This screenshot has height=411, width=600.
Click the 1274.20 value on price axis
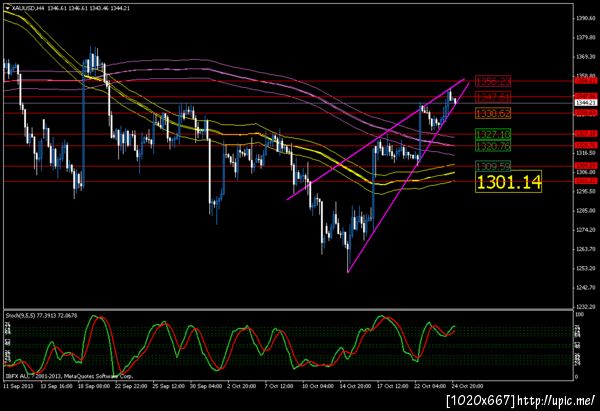pyautogui.click(x=586, y=230)
